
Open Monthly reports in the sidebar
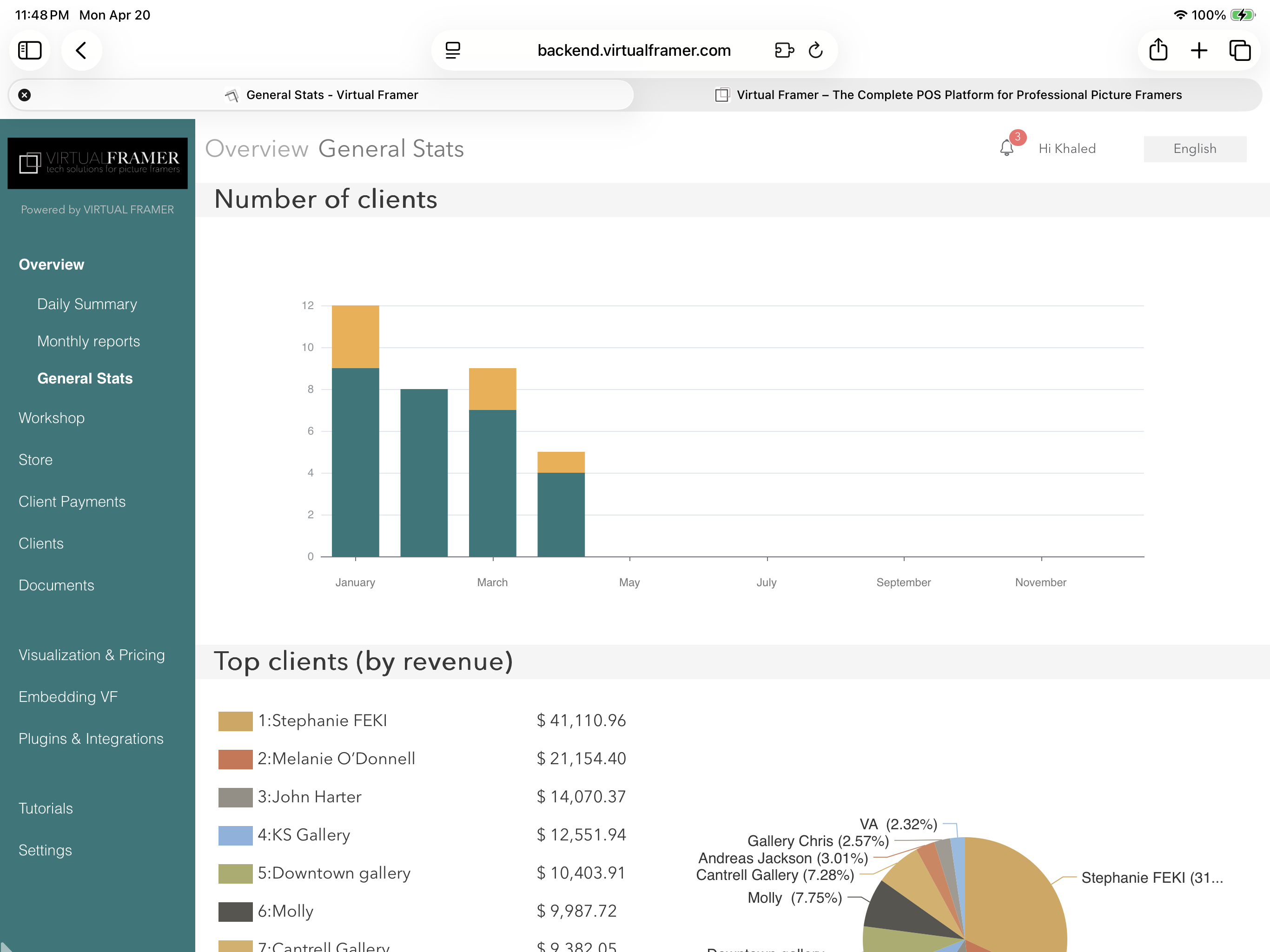click(x=88, y=341)
